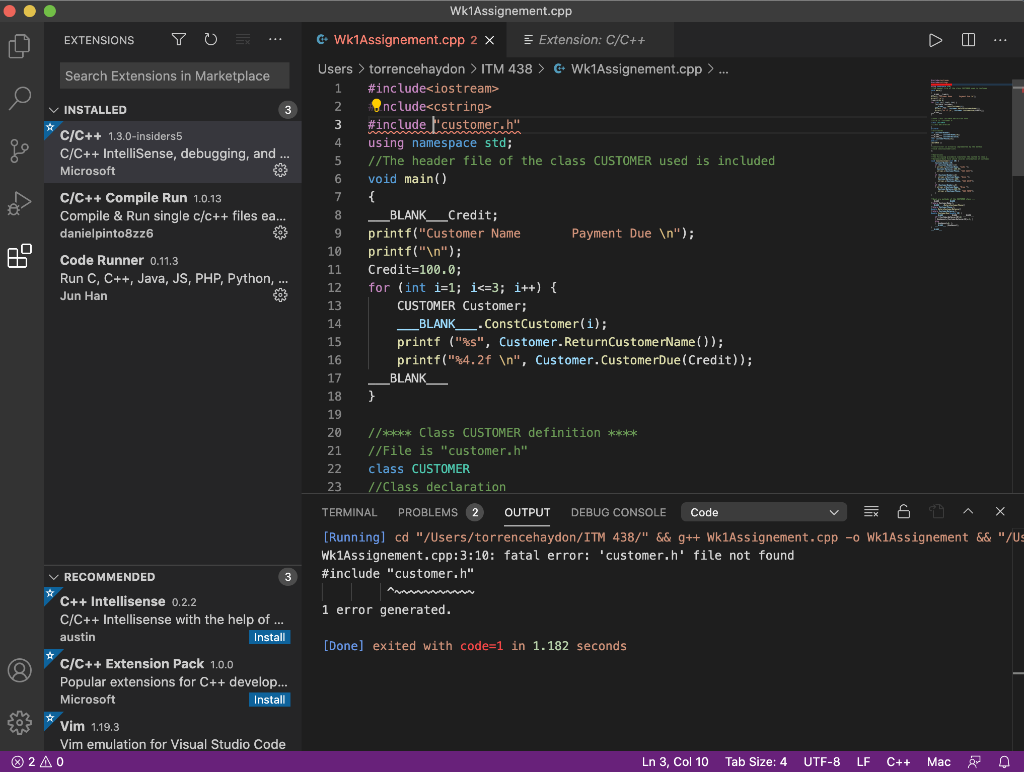1024x772 pixels.
Task: Clear the output panel
Action: click(871, 512)
